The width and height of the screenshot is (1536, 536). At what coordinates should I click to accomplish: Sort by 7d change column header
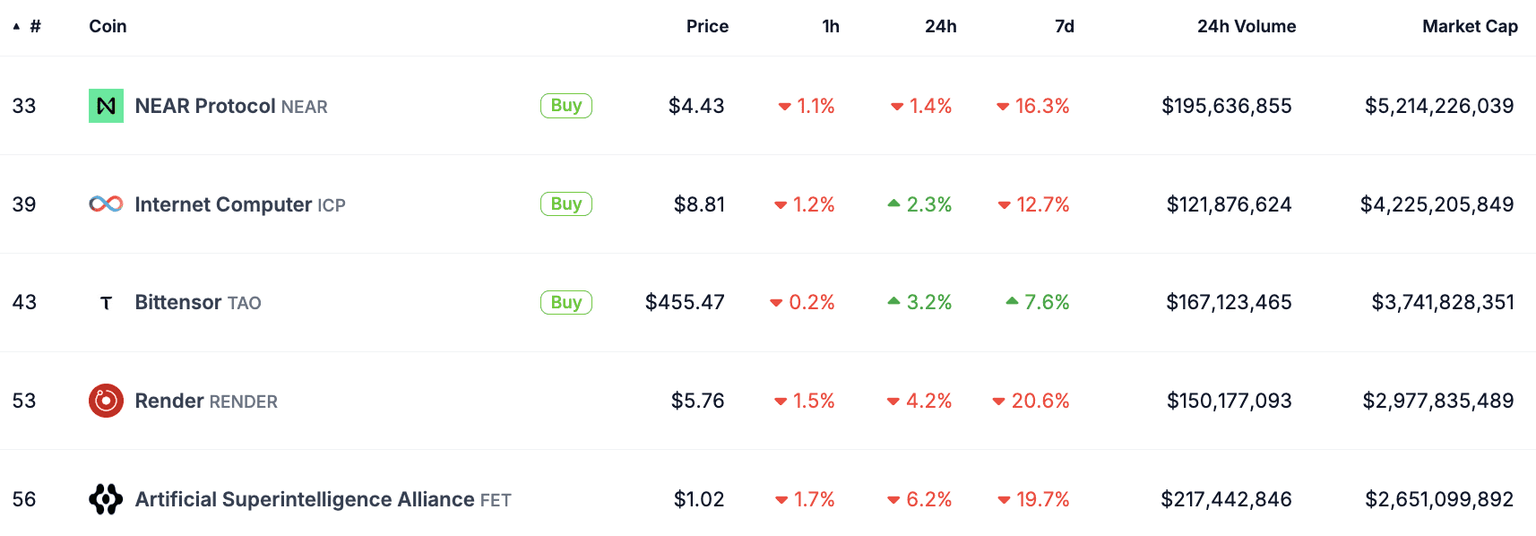(1064, 27)
